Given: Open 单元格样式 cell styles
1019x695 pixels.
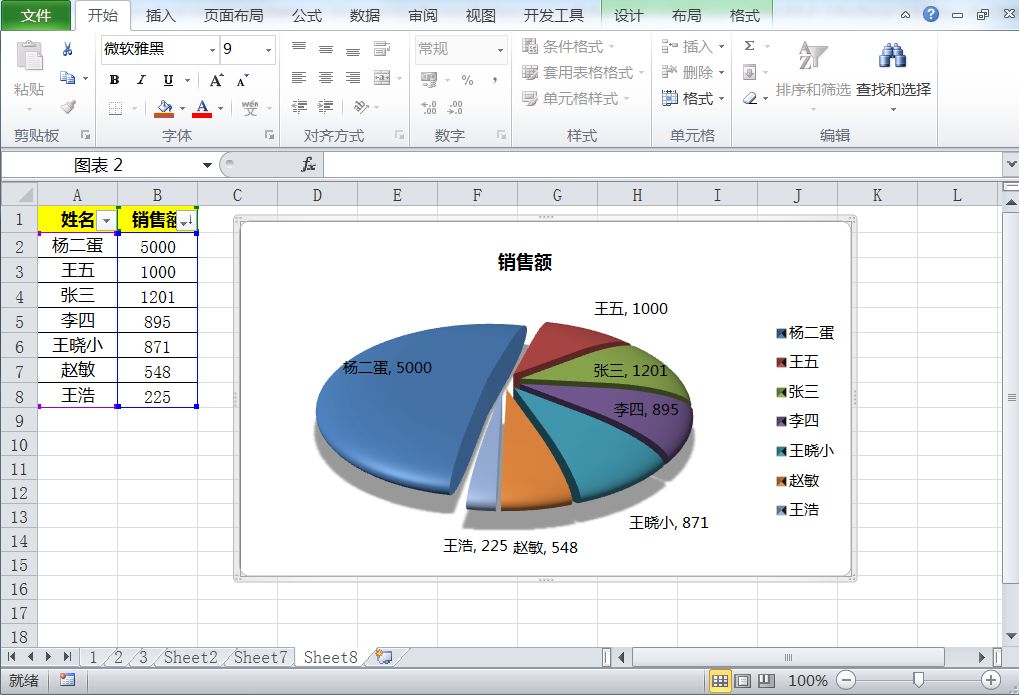Looking at the screenshot, I should click(x=576, y=99).
